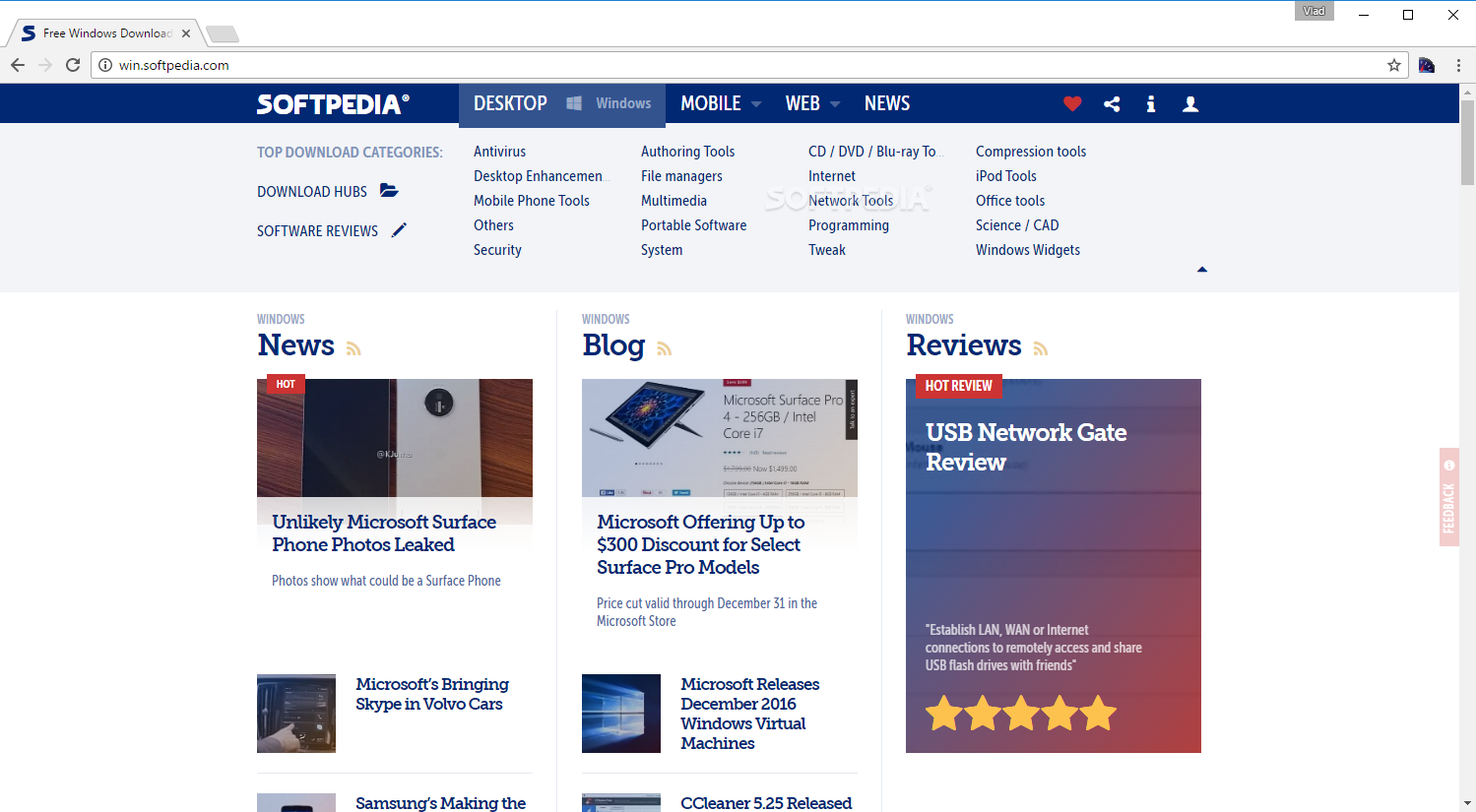1476x812 pixels.
Task: Click the five-star rating on the hot review
Action: pos(1021,713)
